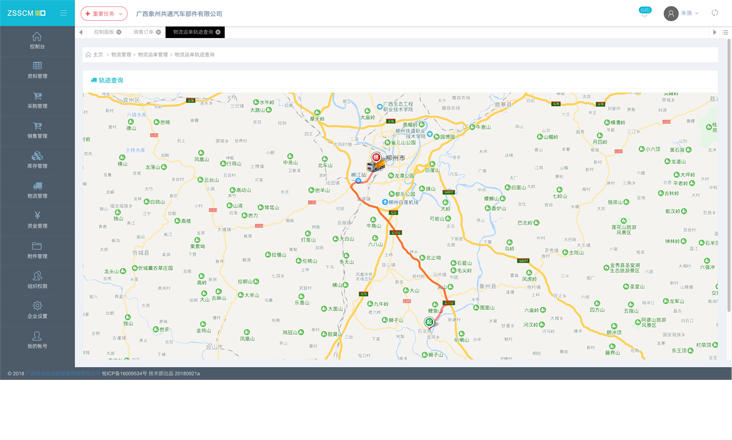Click the 柳江站 station marker on map
Viewport: 732px width, 440px height.
pyautogui.click(x=358, y=180)
